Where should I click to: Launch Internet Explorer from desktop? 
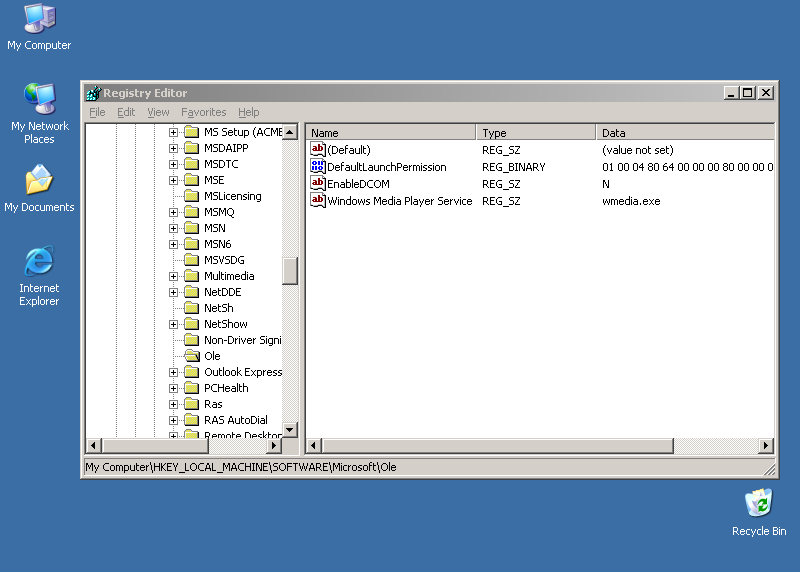click(39, 276)
